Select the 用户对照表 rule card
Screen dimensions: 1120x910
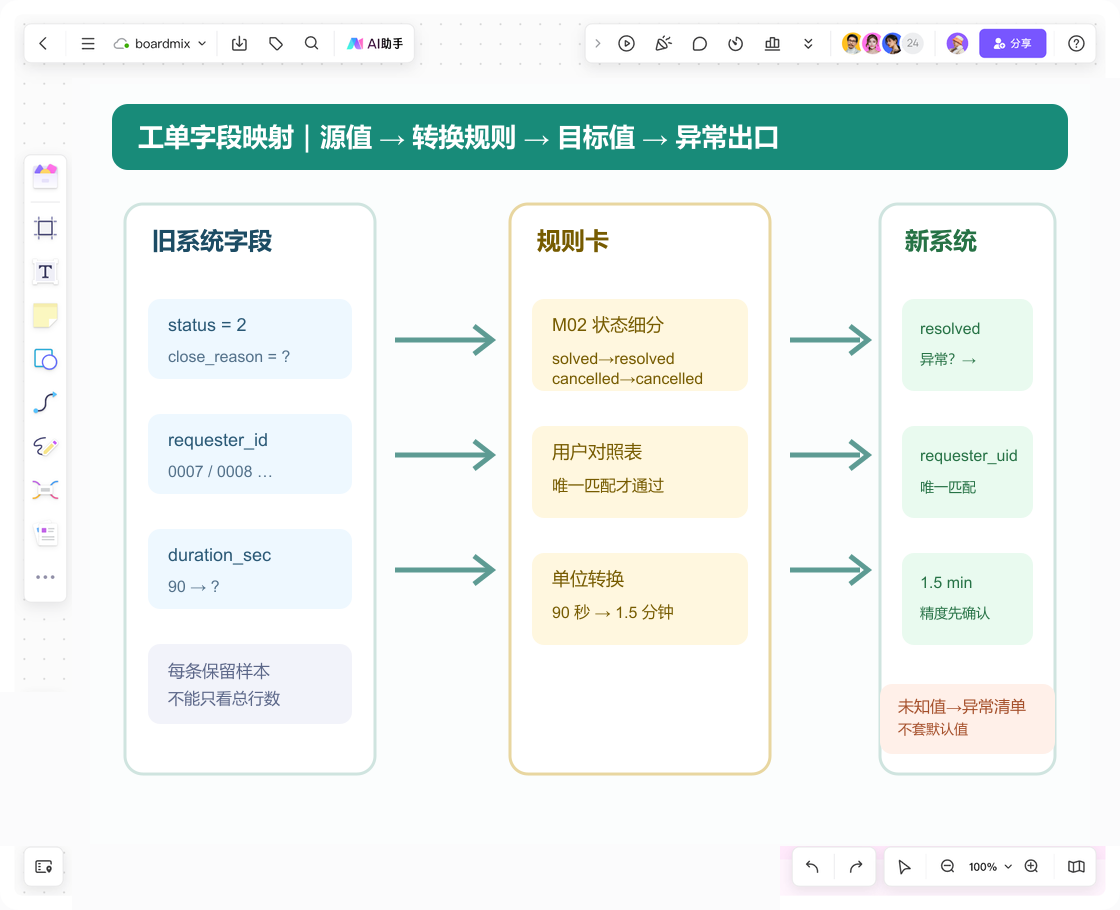tap(640, 472)
